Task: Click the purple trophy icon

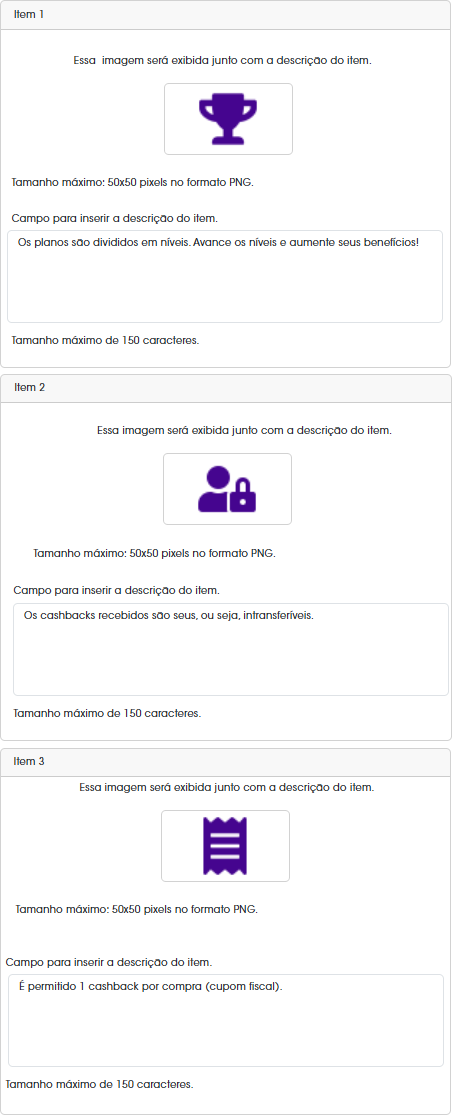Action: (x=228, y=119)
